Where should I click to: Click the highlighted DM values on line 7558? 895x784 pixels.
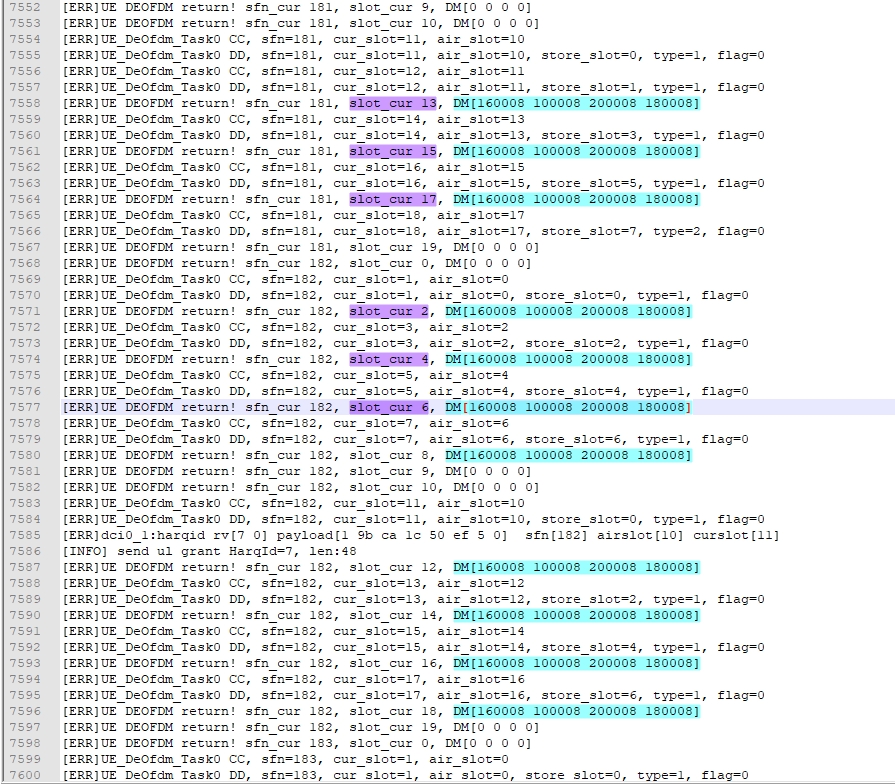coord(575,103)
